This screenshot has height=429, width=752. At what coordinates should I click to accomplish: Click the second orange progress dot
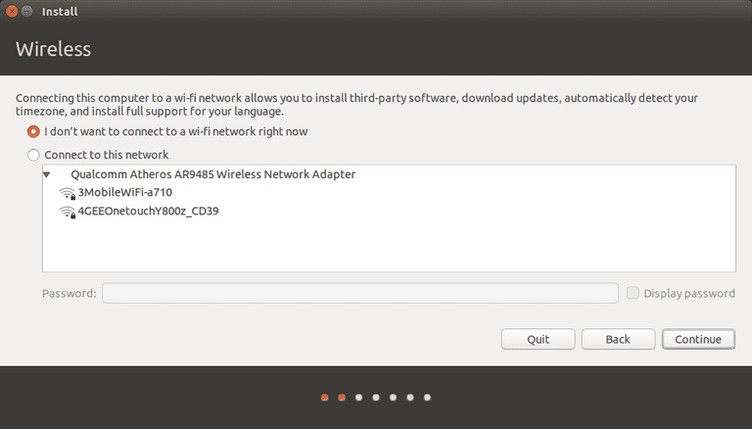342,397
